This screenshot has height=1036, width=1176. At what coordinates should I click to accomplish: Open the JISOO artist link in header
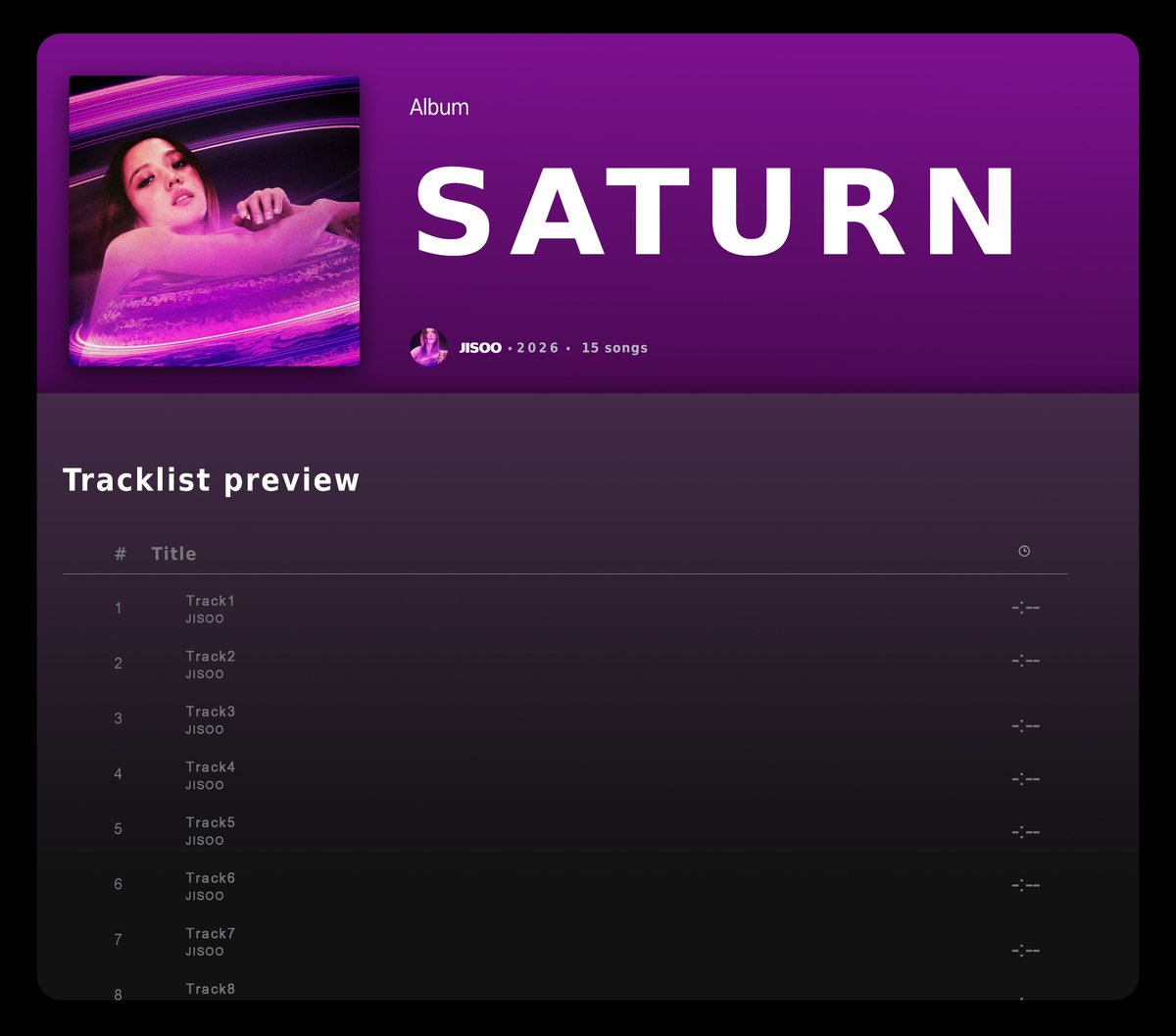pos(480,348)
